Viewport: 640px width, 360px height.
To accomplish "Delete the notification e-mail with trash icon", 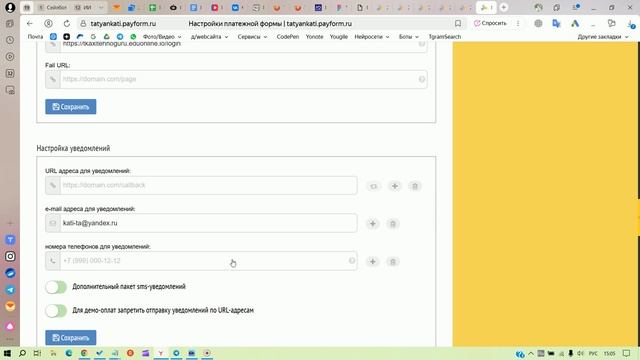I will [x=393, y=224].
